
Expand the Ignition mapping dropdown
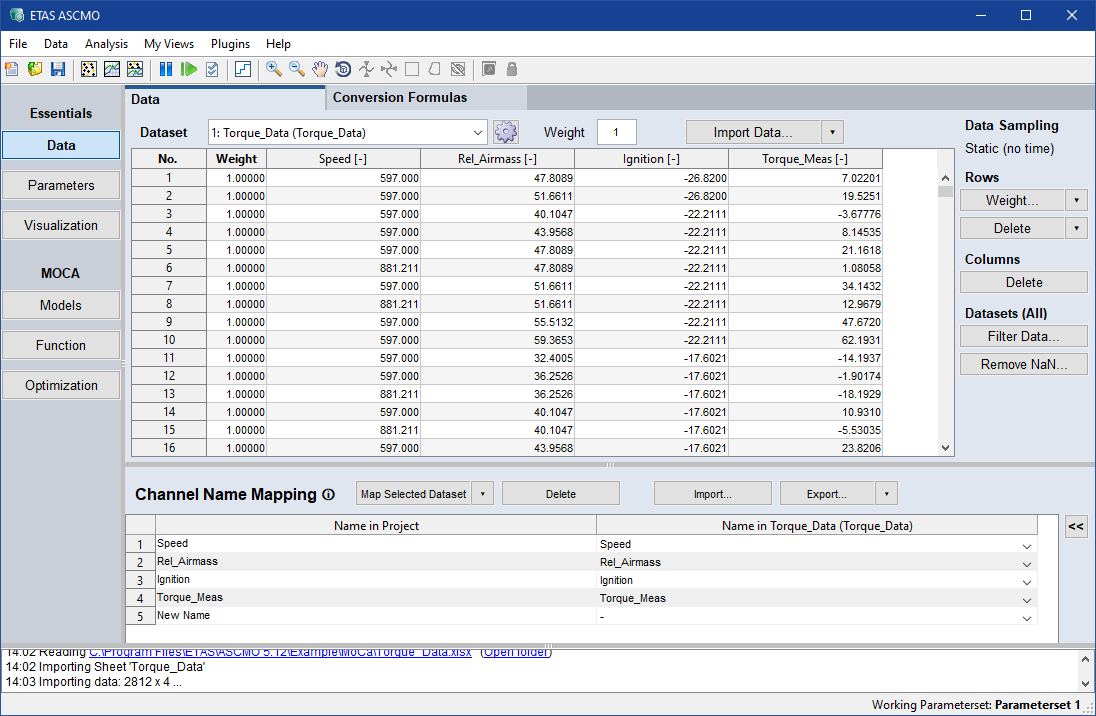pyautogui.click(x=1027, y=582)
